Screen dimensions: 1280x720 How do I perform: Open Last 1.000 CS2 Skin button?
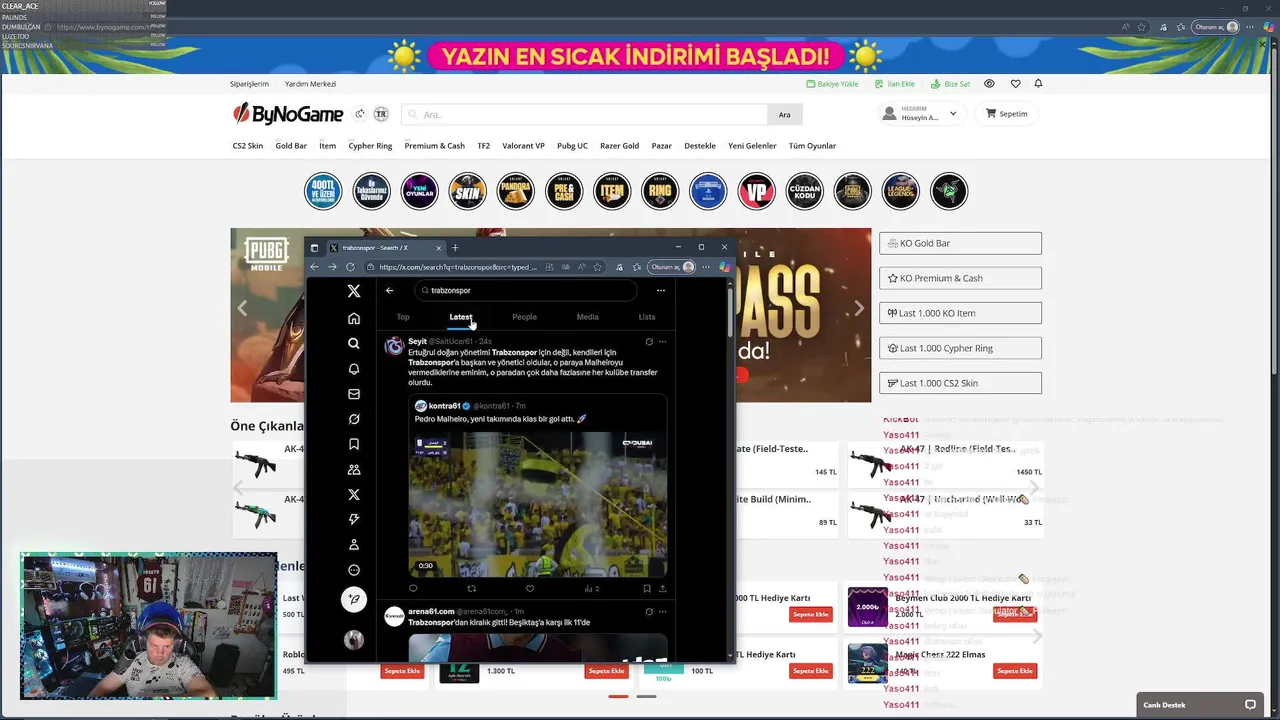[960, 383]
